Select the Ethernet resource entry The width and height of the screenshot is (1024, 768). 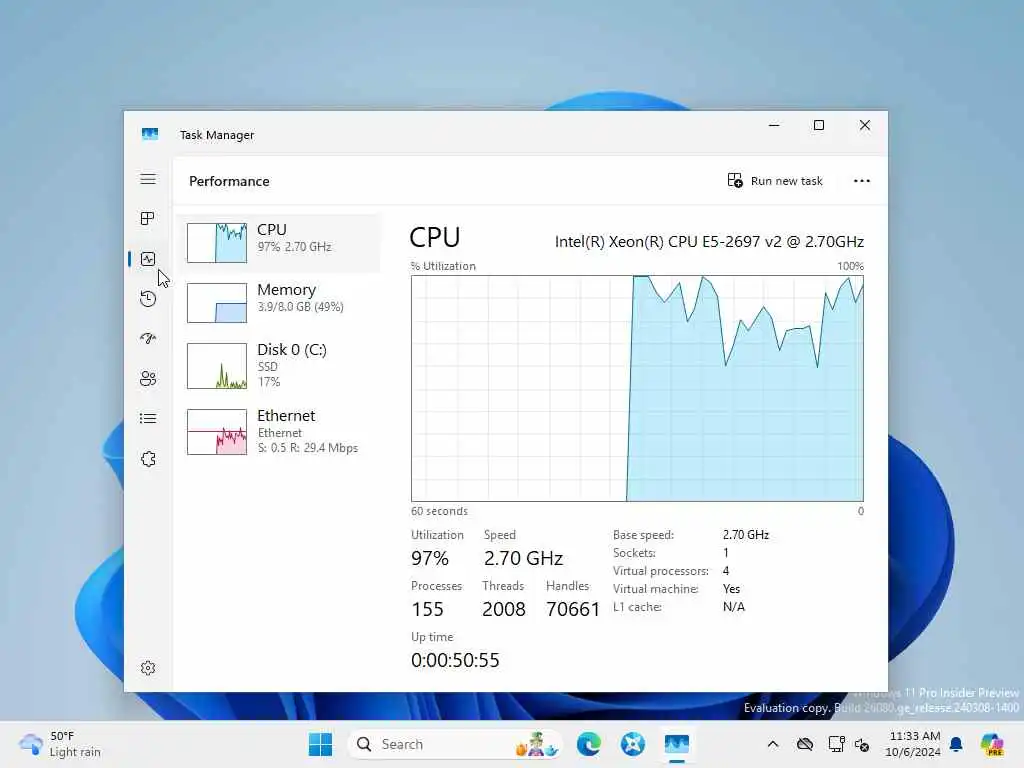[278, 432]
